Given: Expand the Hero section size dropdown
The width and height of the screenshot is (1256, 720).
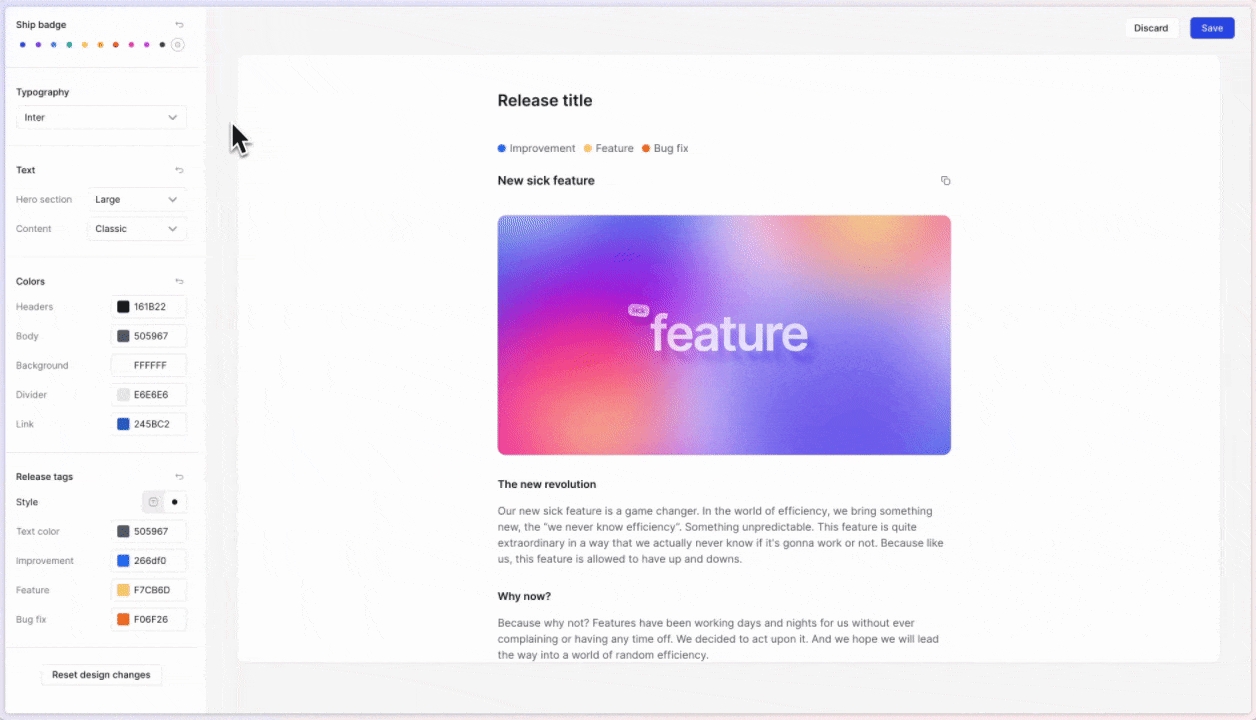Looking at the screenshot, I should pyautogui.click(x=136, y=200).
